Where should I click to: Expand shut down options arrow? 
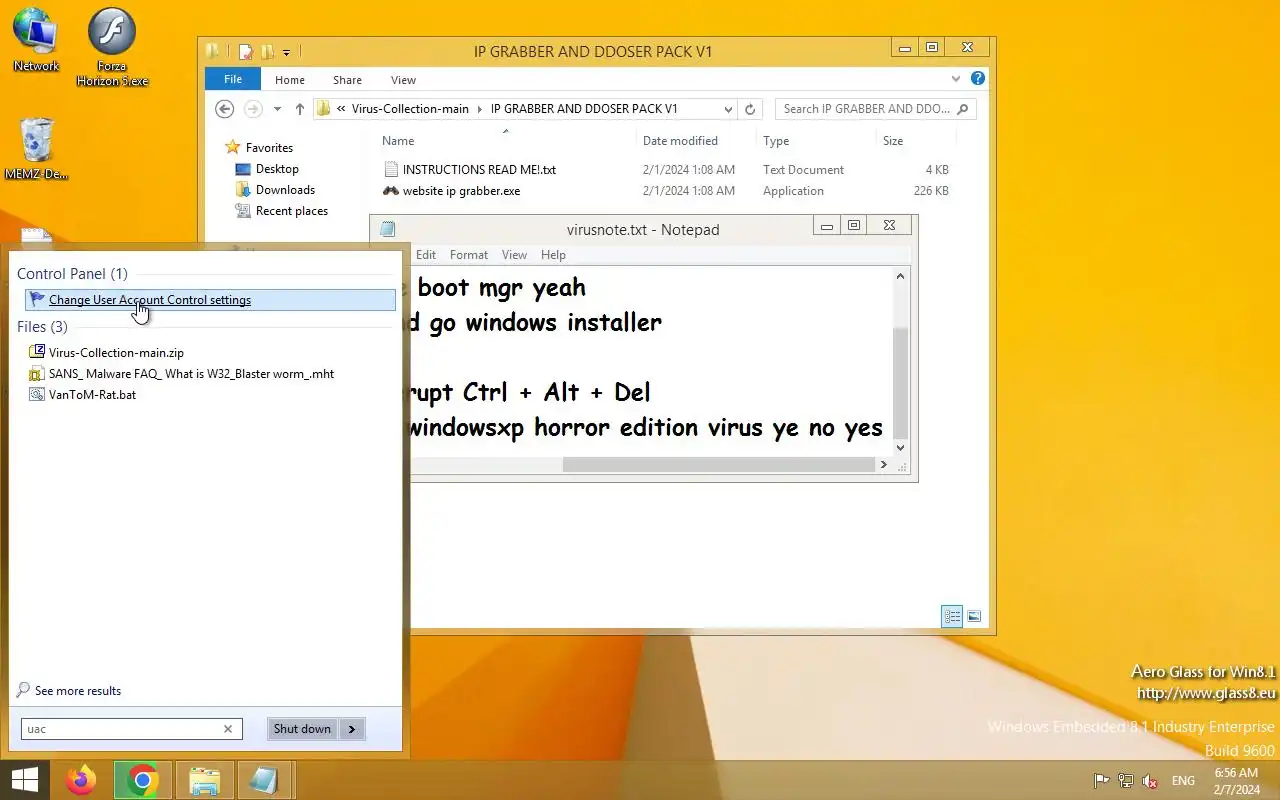tap(352, 729)
